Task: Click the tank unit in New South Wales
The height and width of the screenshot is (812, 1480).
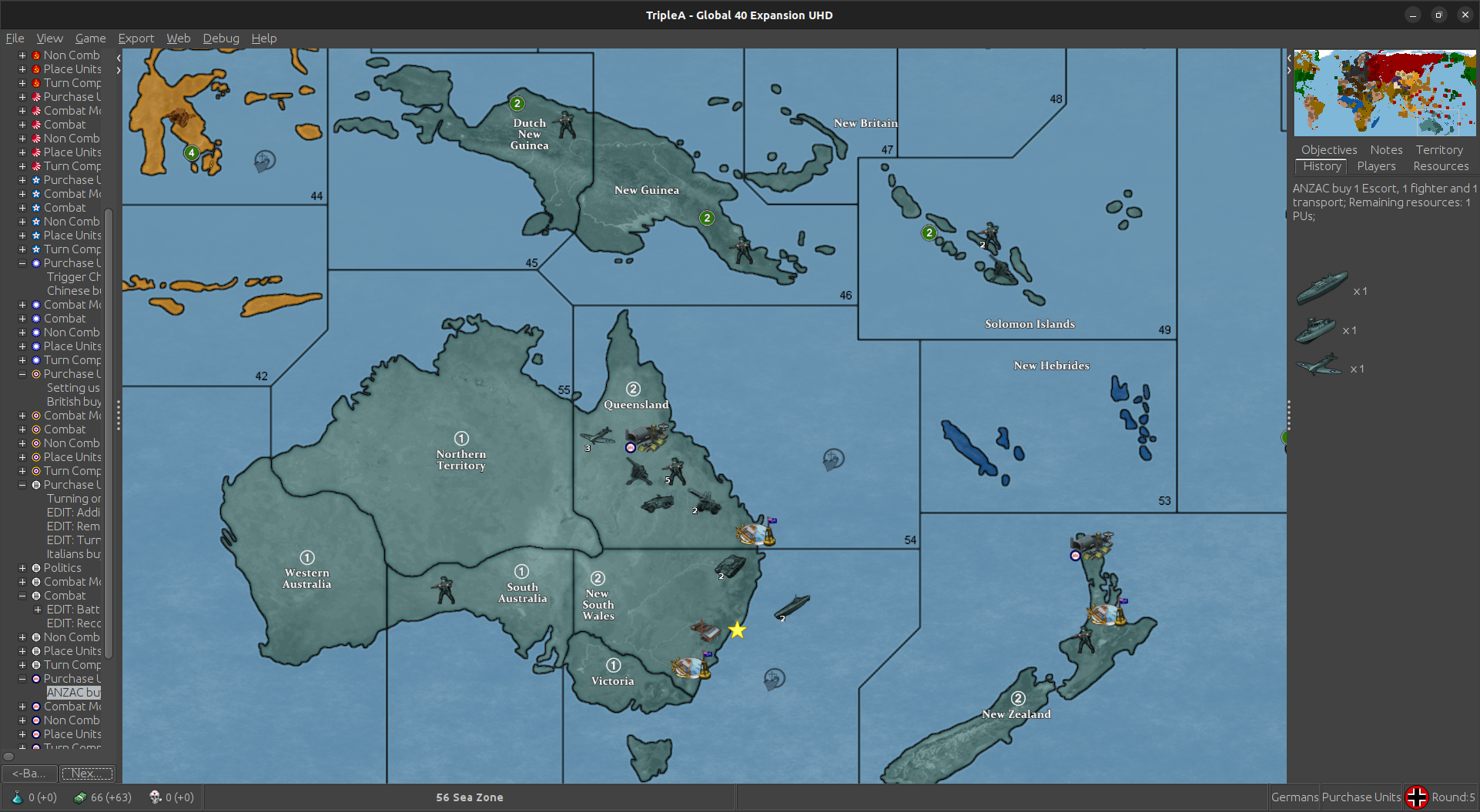Action: tap(729, 567)
